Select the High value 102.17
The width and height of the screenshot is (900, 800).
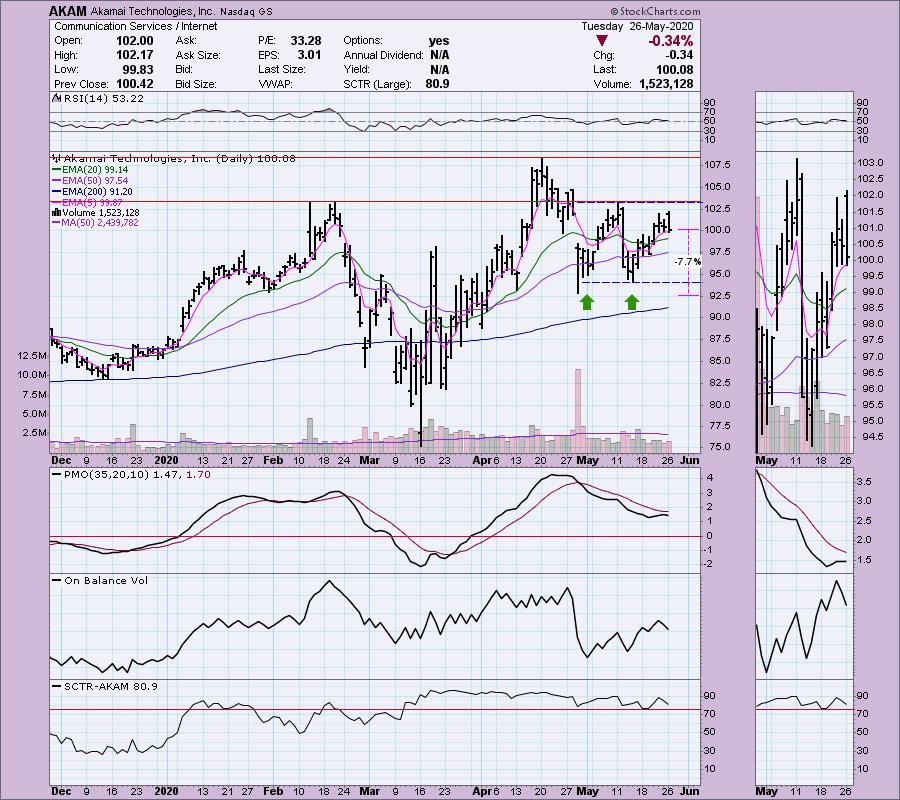[134, 55]
